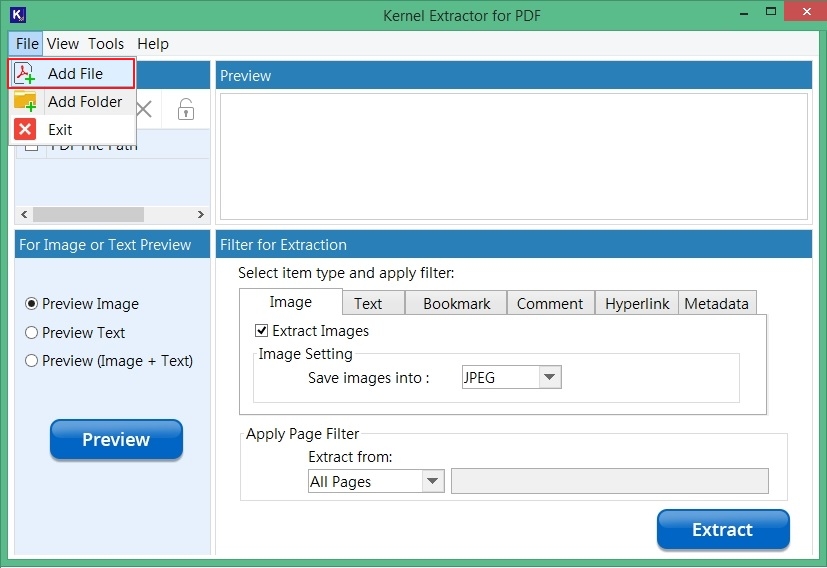Viewport: 827px width, 568px height.
Task: Switch to the Hyperlink tab
Action: pyautogui.click(x=637, y=303)
